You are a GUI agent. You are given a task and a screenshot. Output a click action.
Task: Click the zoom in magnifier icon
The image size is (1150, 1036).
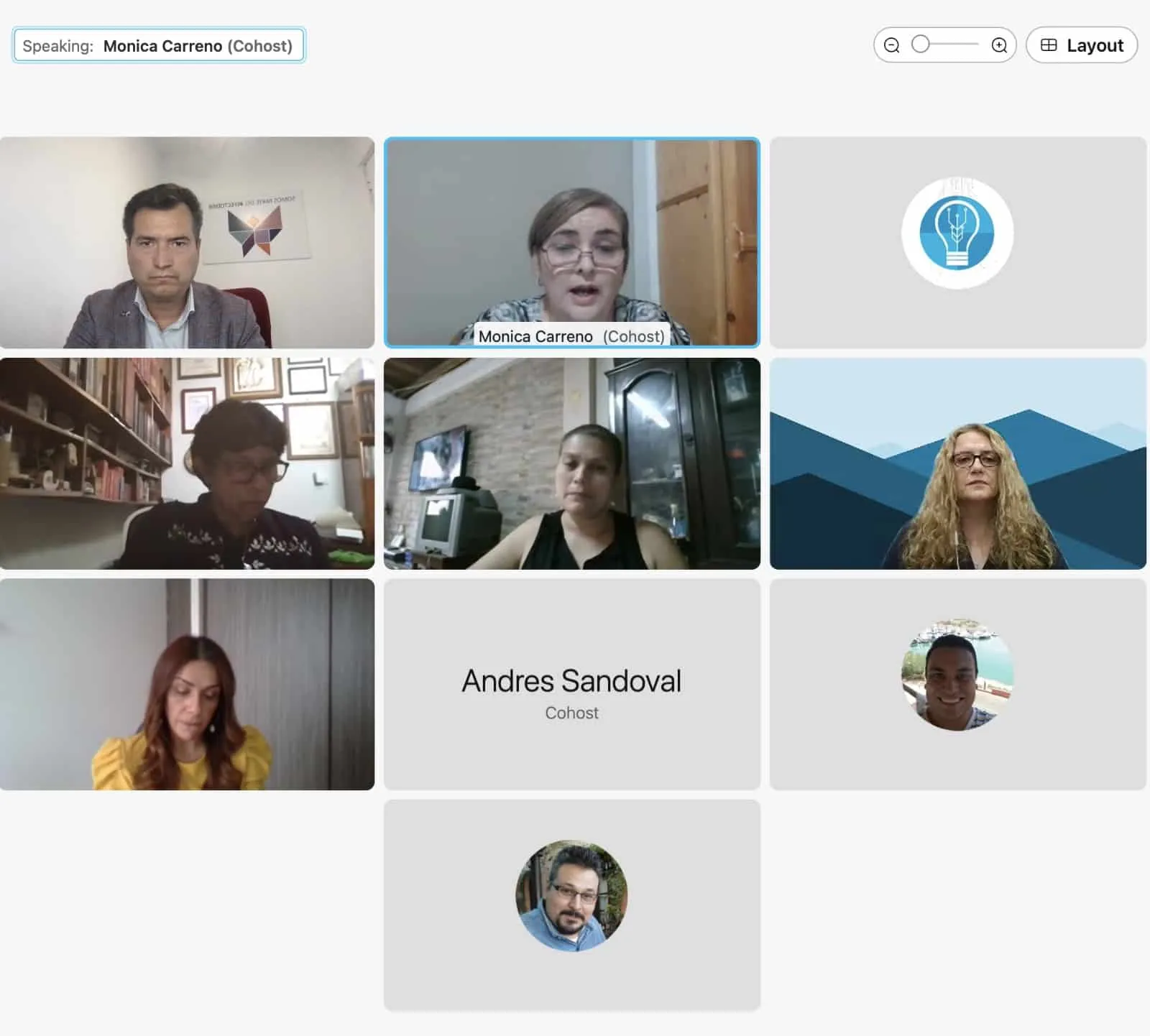pos(999,45)
